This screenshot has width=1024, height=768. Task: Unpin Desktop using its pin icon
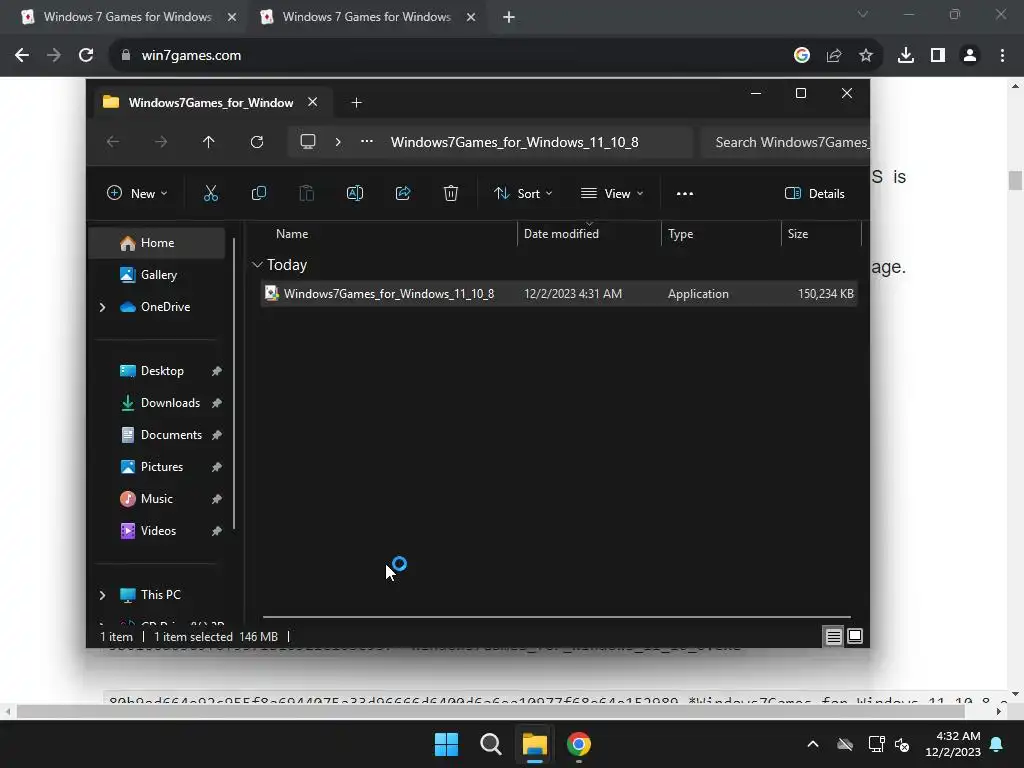(x=217, y=371)
